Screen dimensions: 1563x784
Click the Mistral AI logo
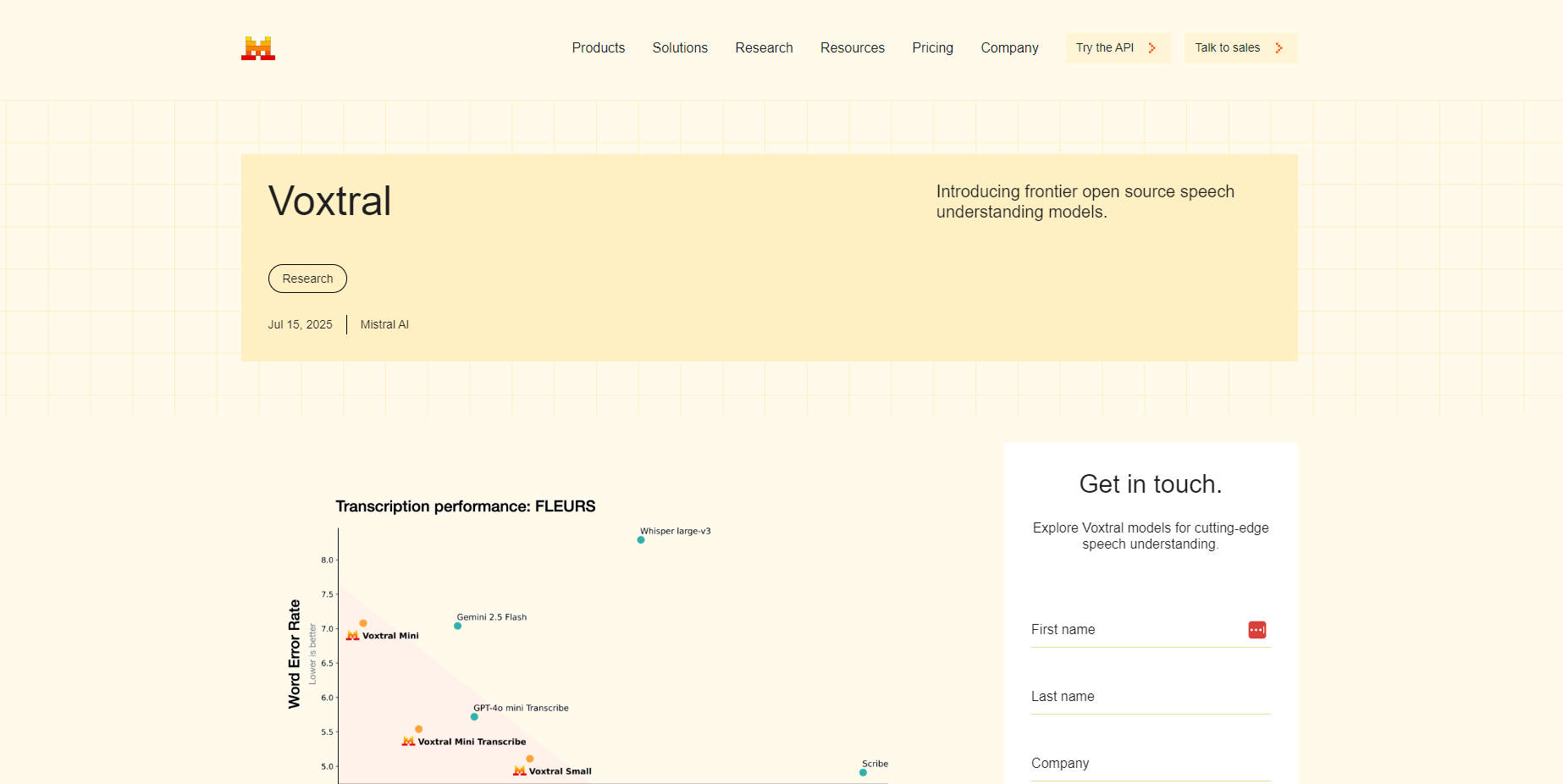(257, 48)
